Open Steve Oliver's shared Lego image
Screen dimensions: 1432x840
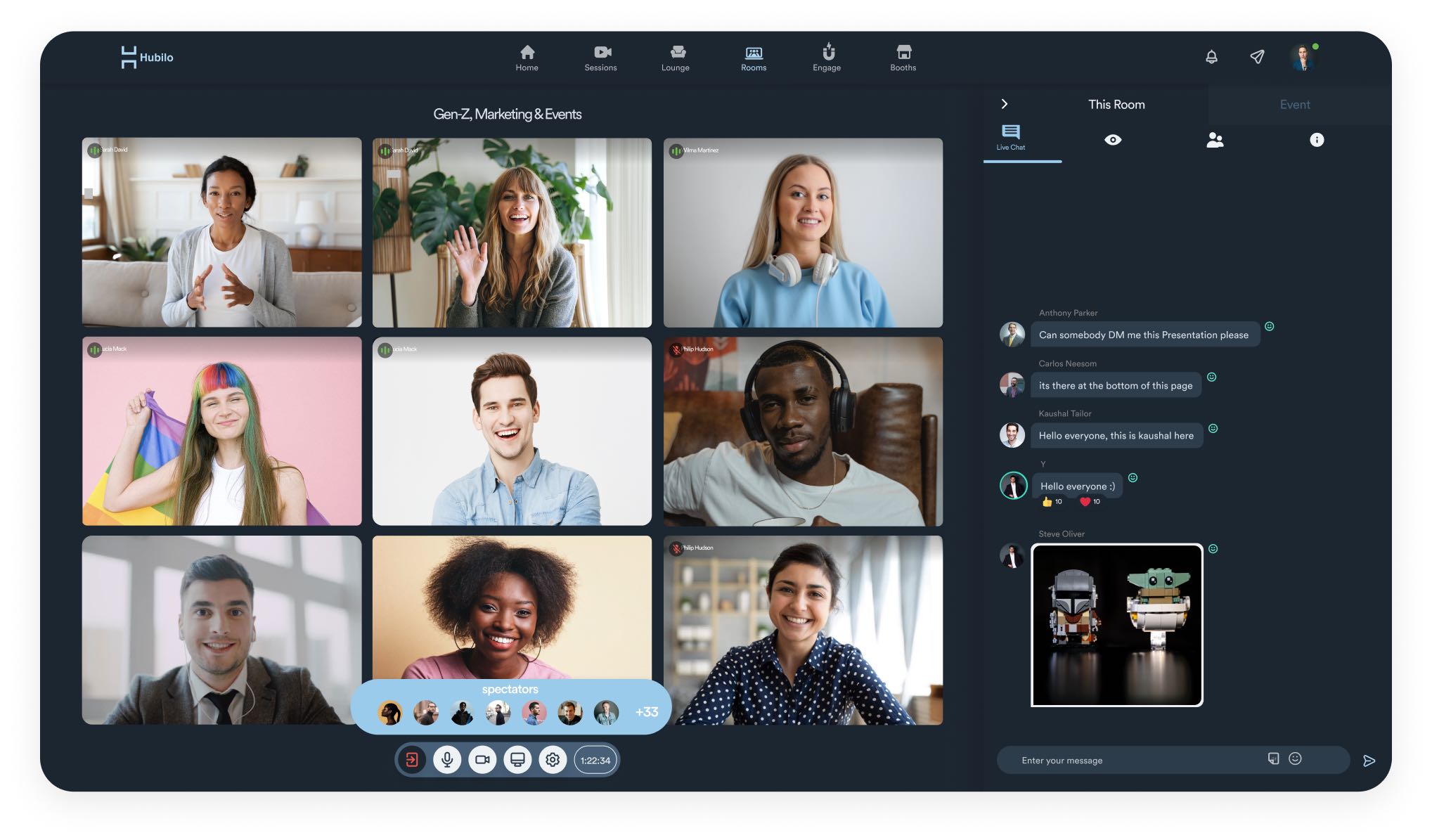pos(1116,625)
